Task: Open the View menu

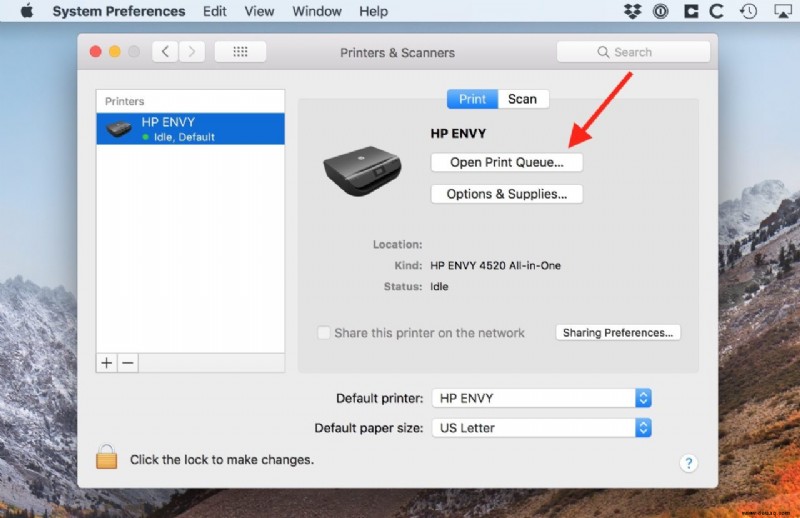Action: 259,11
